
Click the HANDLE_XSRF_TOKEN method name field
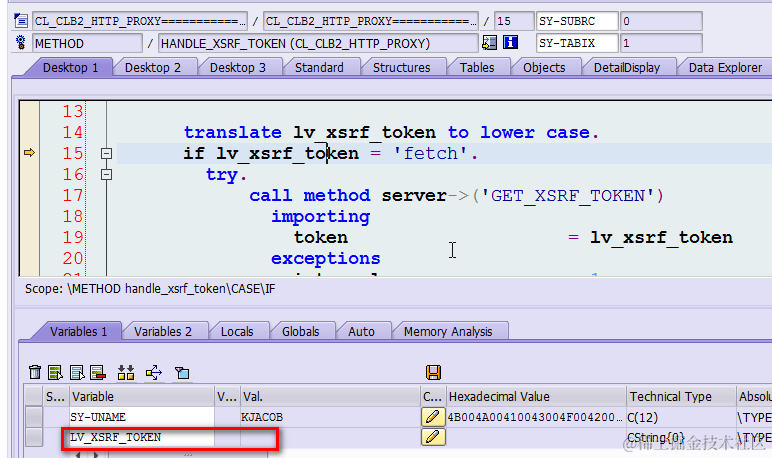pos(318,43)
